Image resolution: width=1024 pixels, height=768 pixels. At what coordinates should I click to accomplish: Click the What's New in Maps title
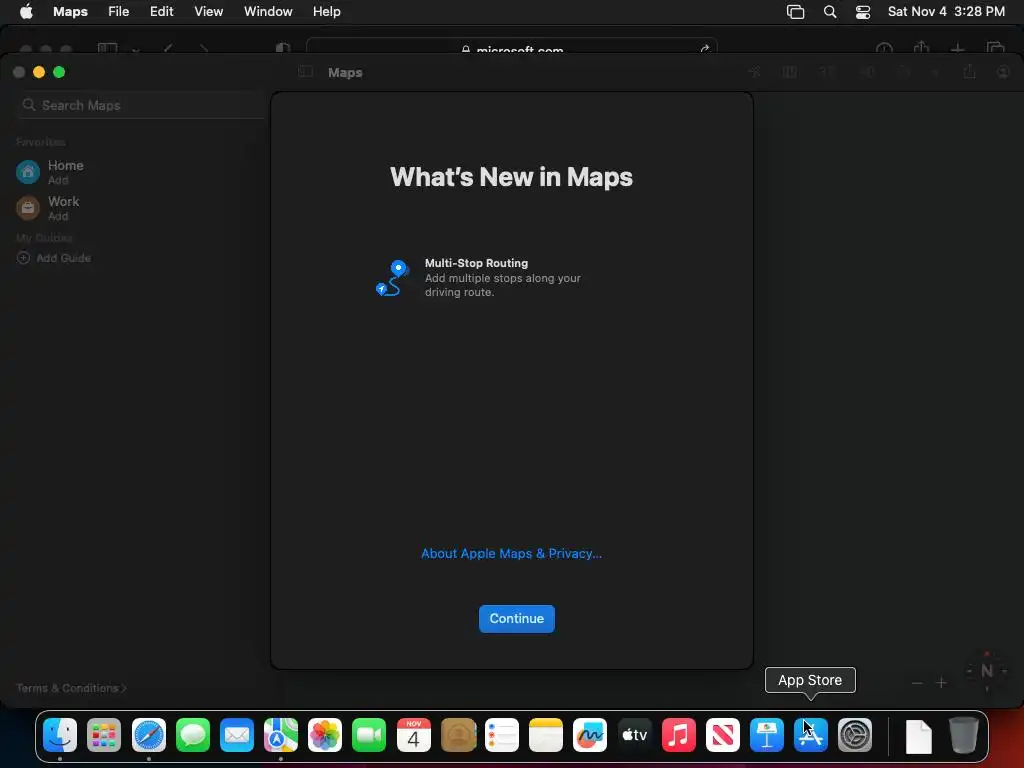(511, 177)
